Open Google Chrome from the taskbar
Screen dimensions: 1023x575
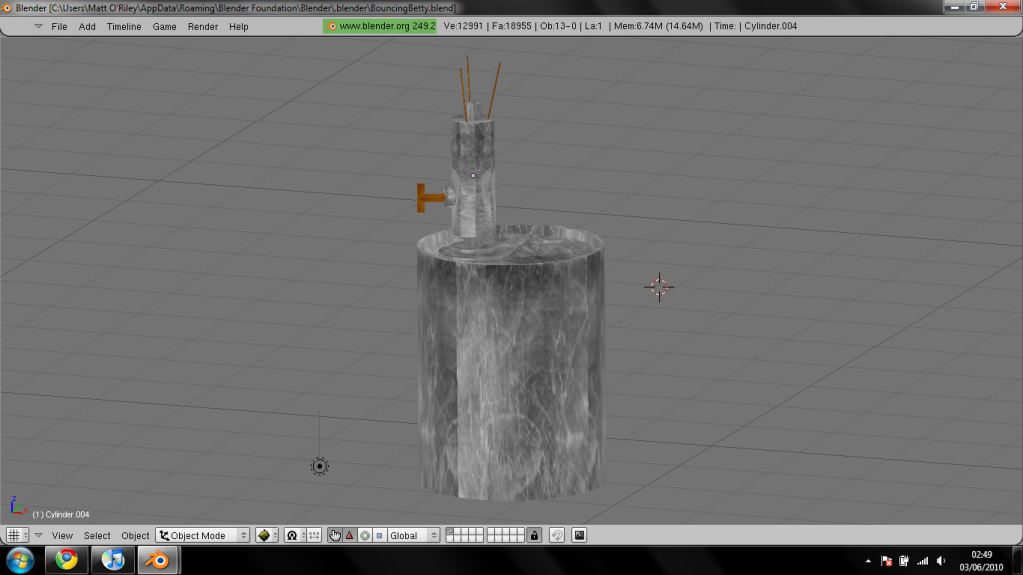click(67, 560)
